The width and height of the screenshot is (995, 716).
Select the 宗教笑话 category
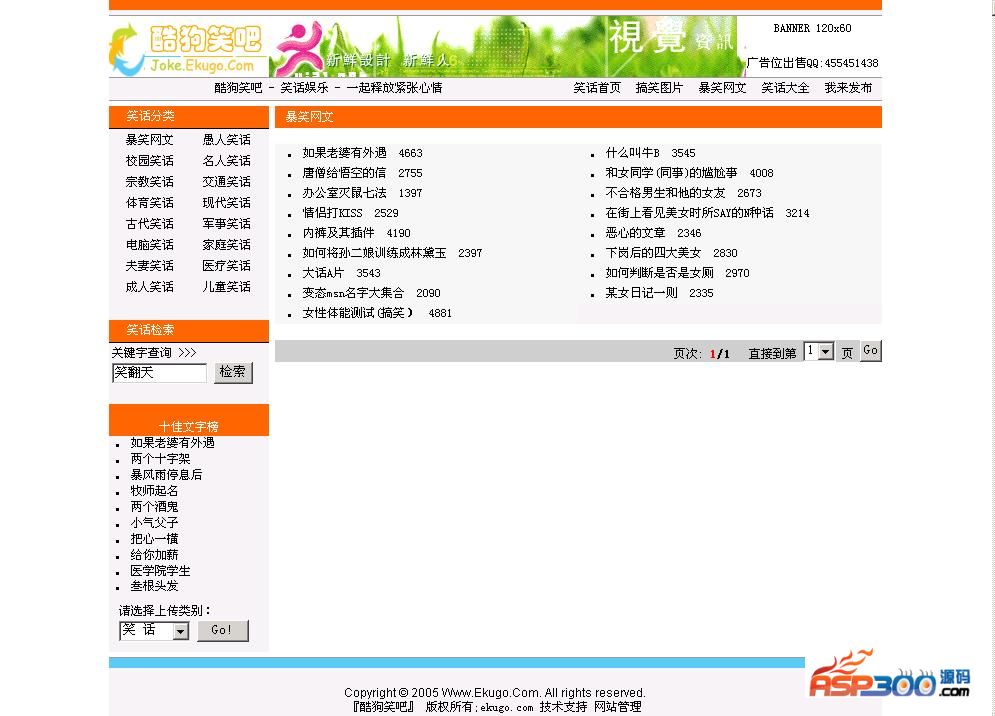149,182
